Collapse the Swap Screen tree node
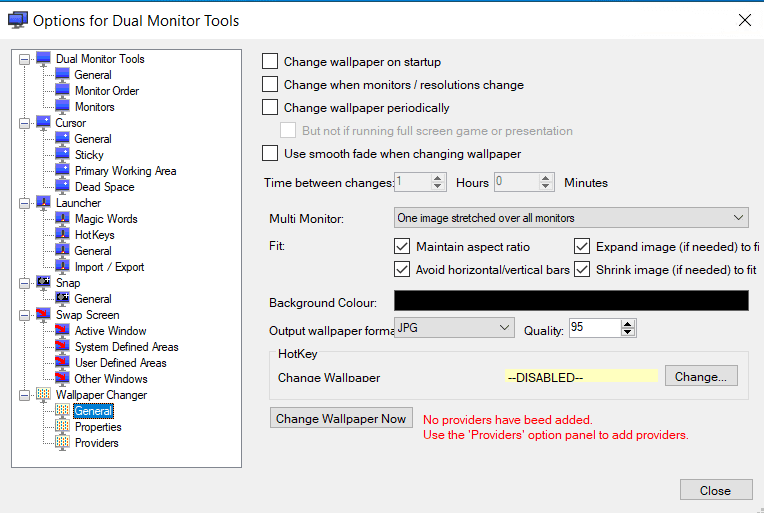This screenshot has width=764, height=513. [x=24, y=315]
